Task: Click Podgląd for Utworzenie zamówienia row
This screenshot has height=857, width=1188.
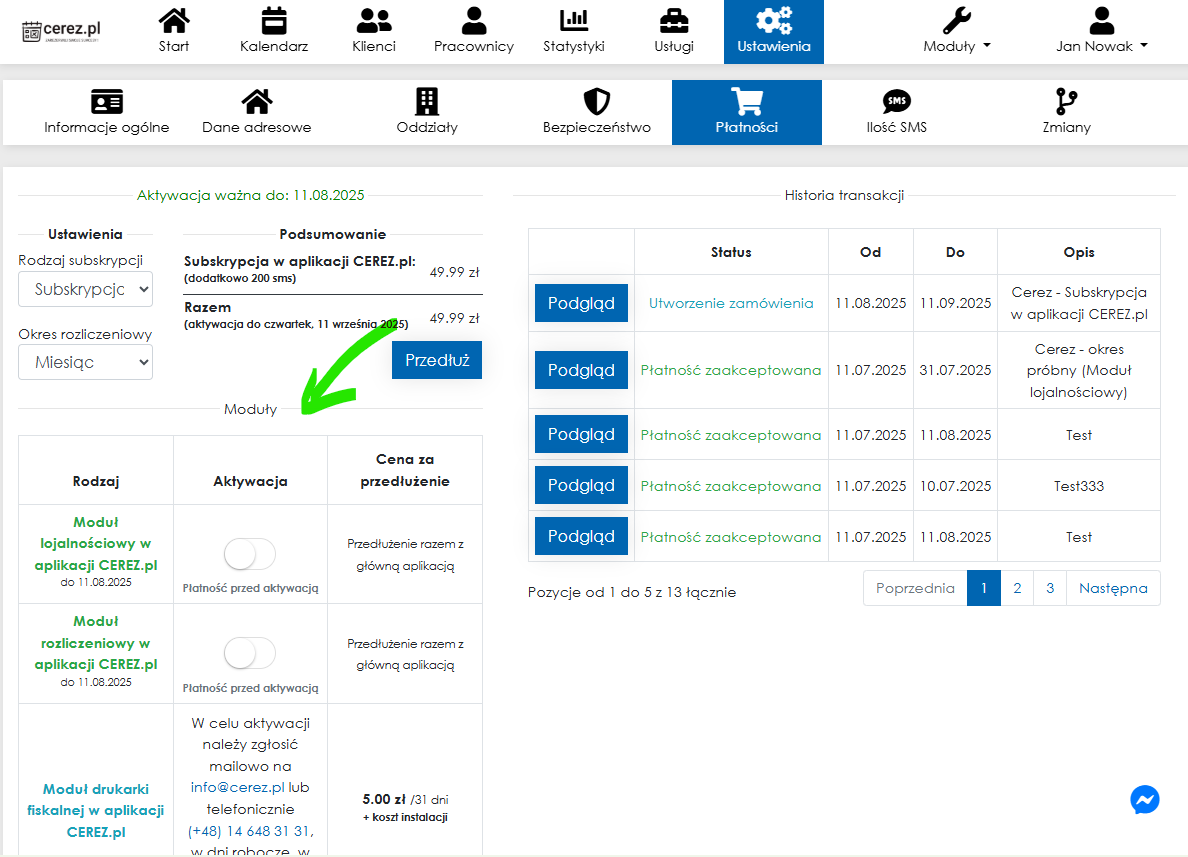Action: point(581,303)
